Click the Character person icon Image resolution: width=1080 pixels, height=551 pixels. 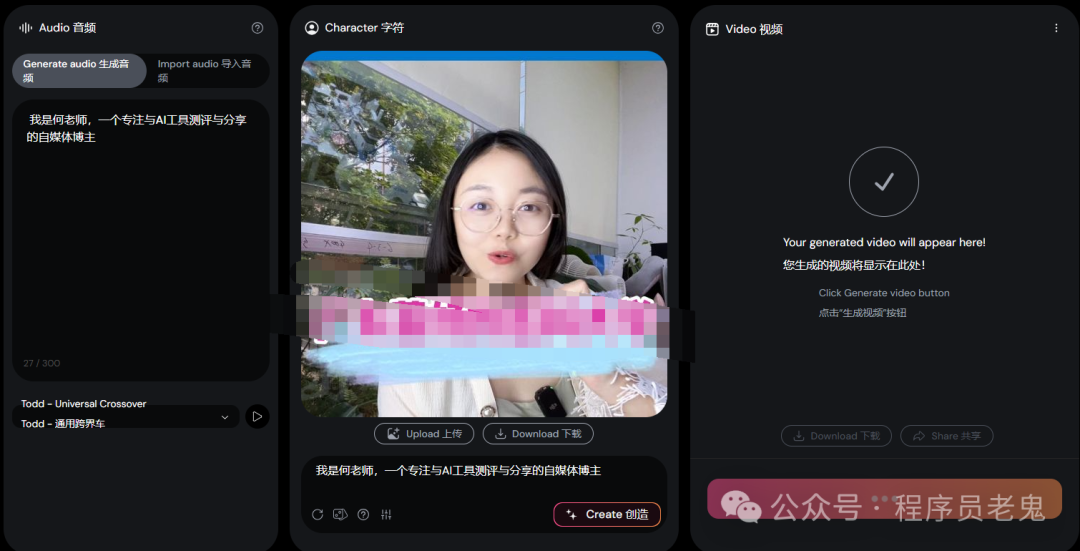(312, 28)
